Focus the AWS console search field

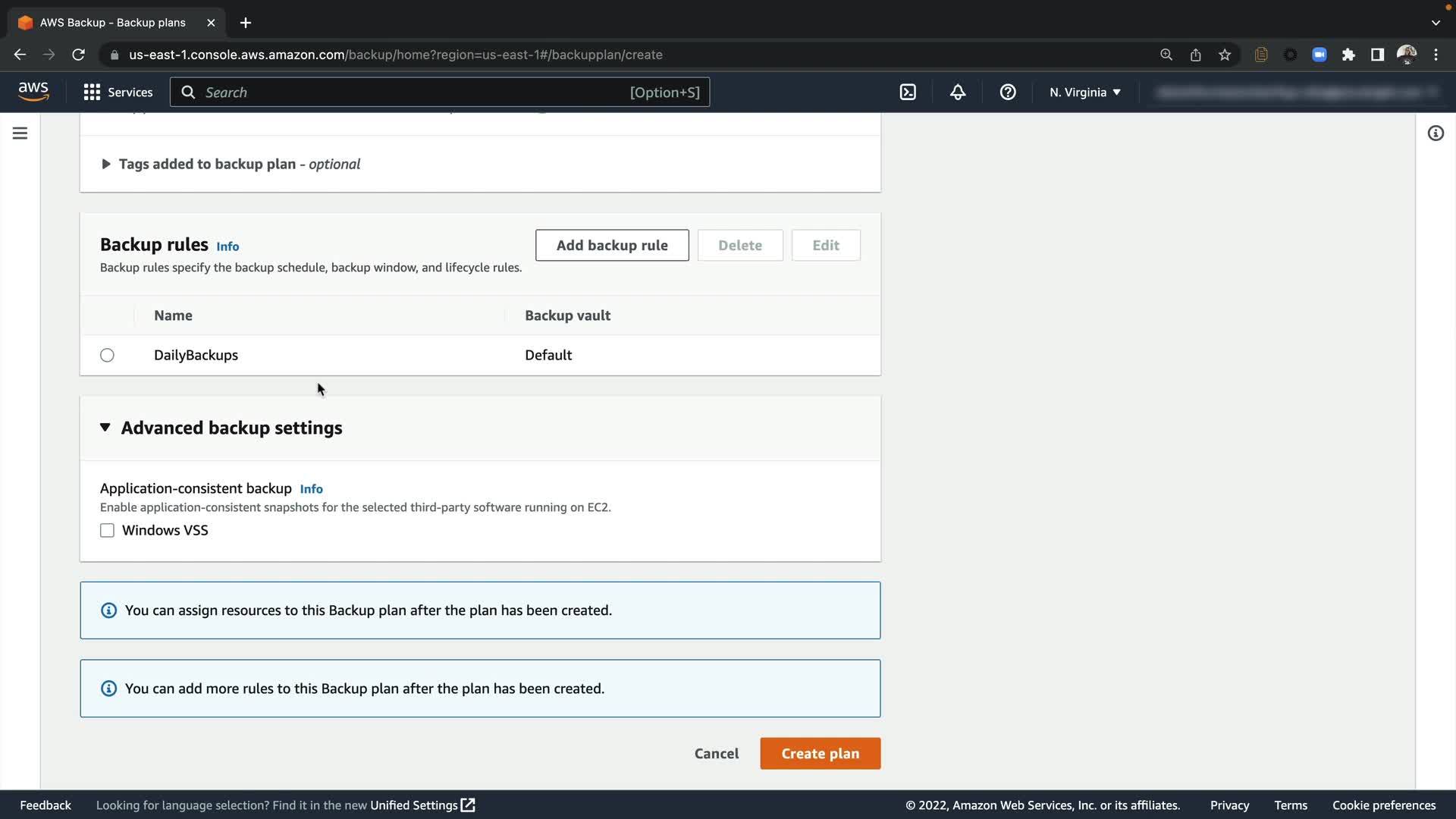click(x=413, y=93)
